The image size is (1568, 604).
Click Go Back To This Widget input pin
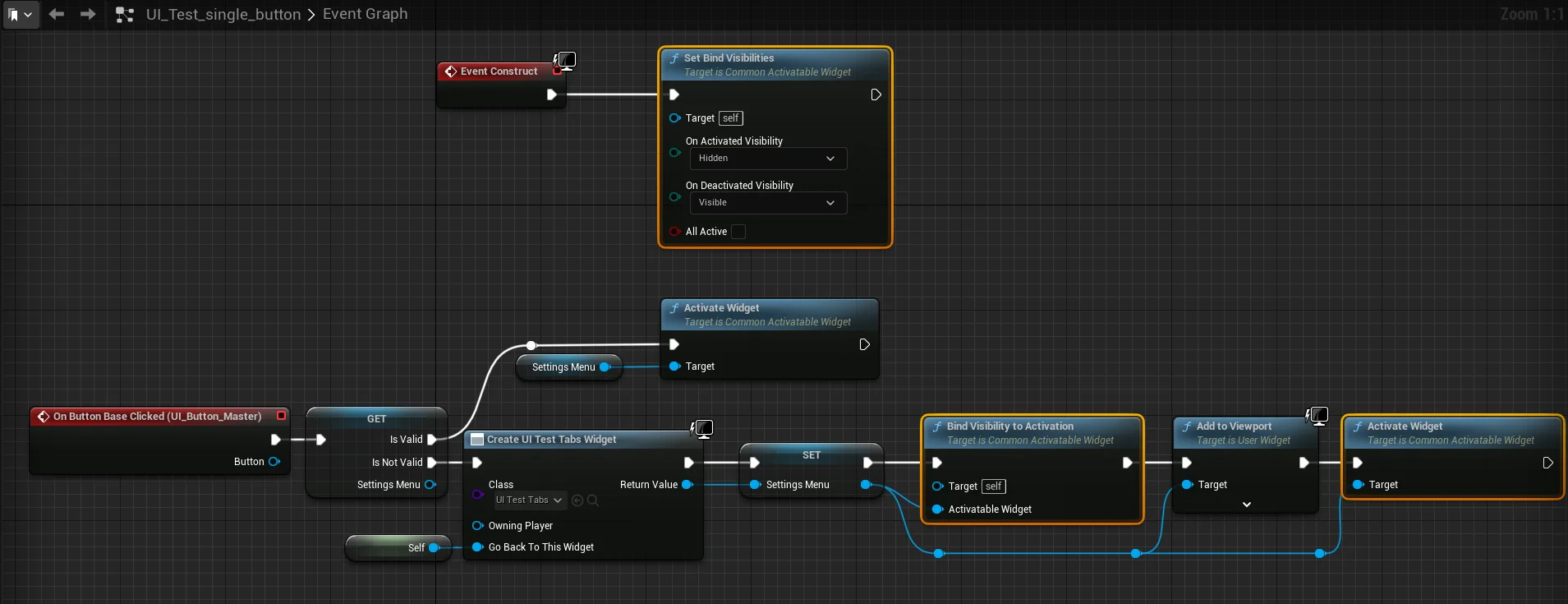478,547
